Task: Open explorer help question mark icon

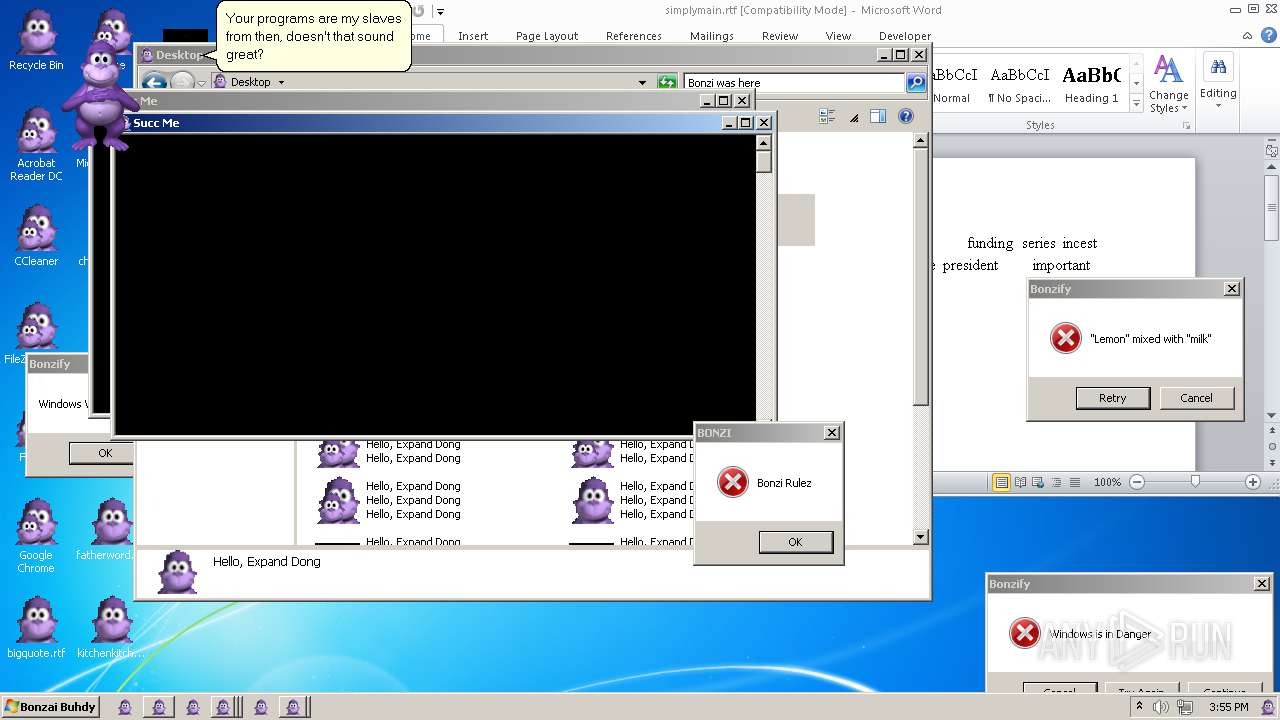Action: coord(906,116)
